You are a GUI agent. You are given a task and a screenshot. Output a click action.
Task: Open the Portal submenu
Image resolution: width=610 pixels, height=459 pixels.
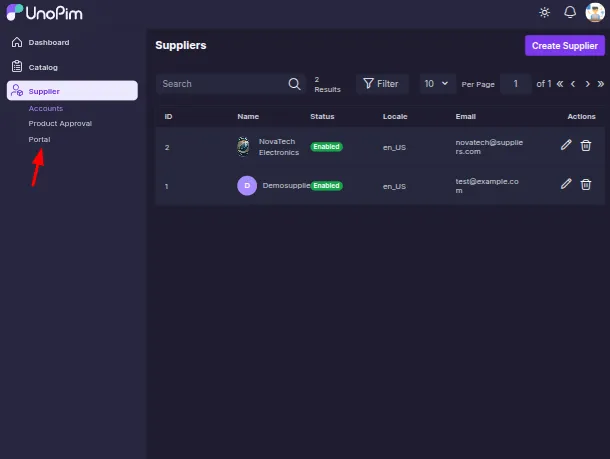click(x=39, y=139)
